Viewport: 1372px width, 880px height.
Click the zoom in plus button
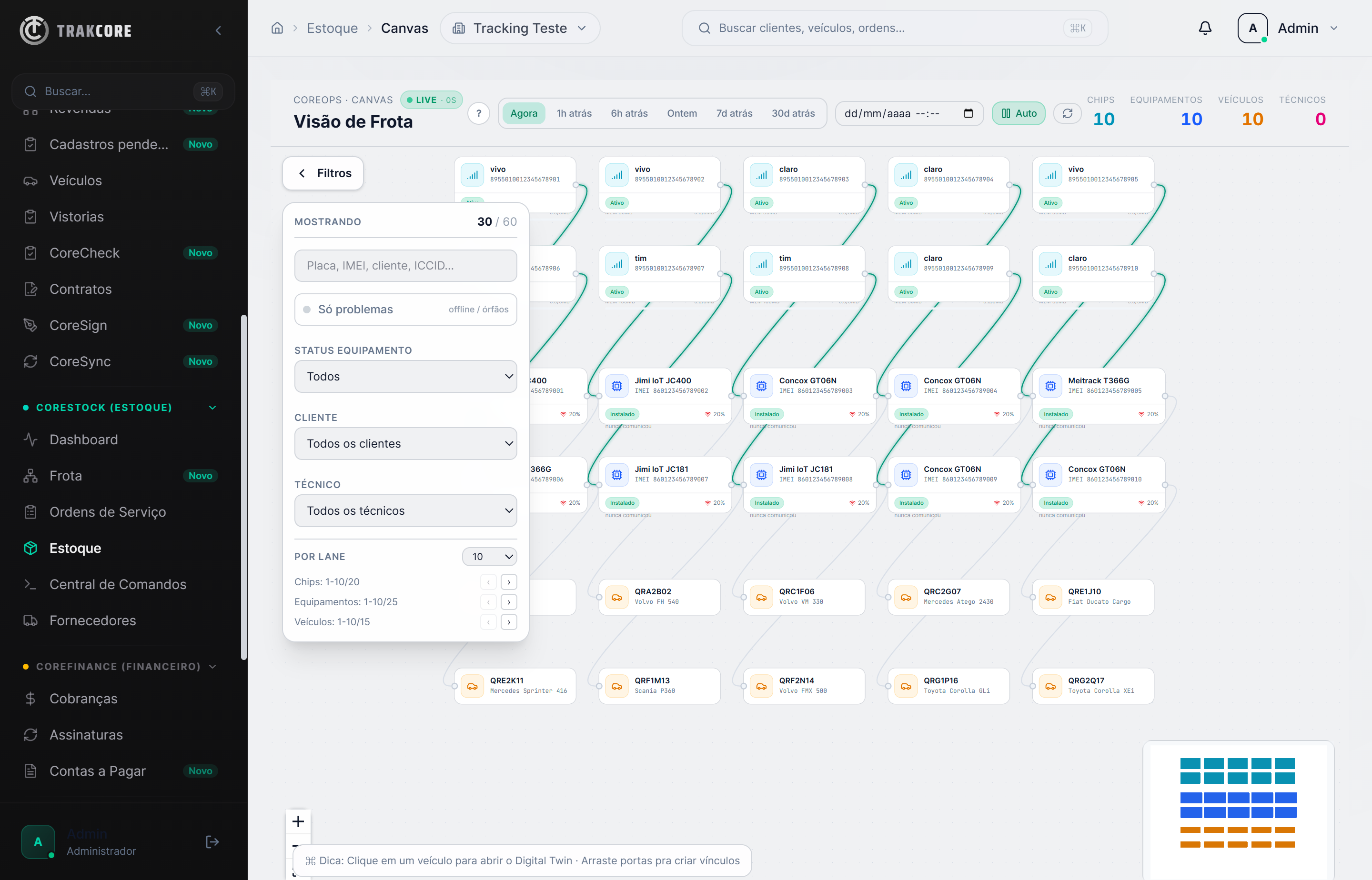(x=298, y=821)
